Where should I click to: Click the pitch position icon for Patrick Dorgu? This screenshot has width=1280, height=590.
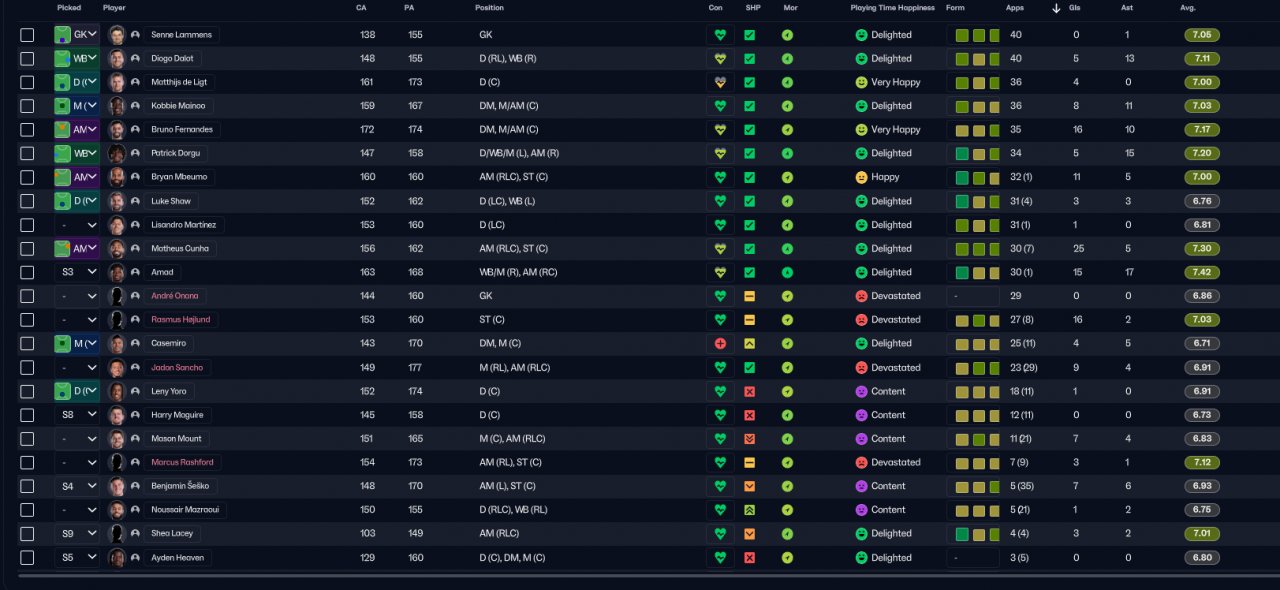click(63, 153)
